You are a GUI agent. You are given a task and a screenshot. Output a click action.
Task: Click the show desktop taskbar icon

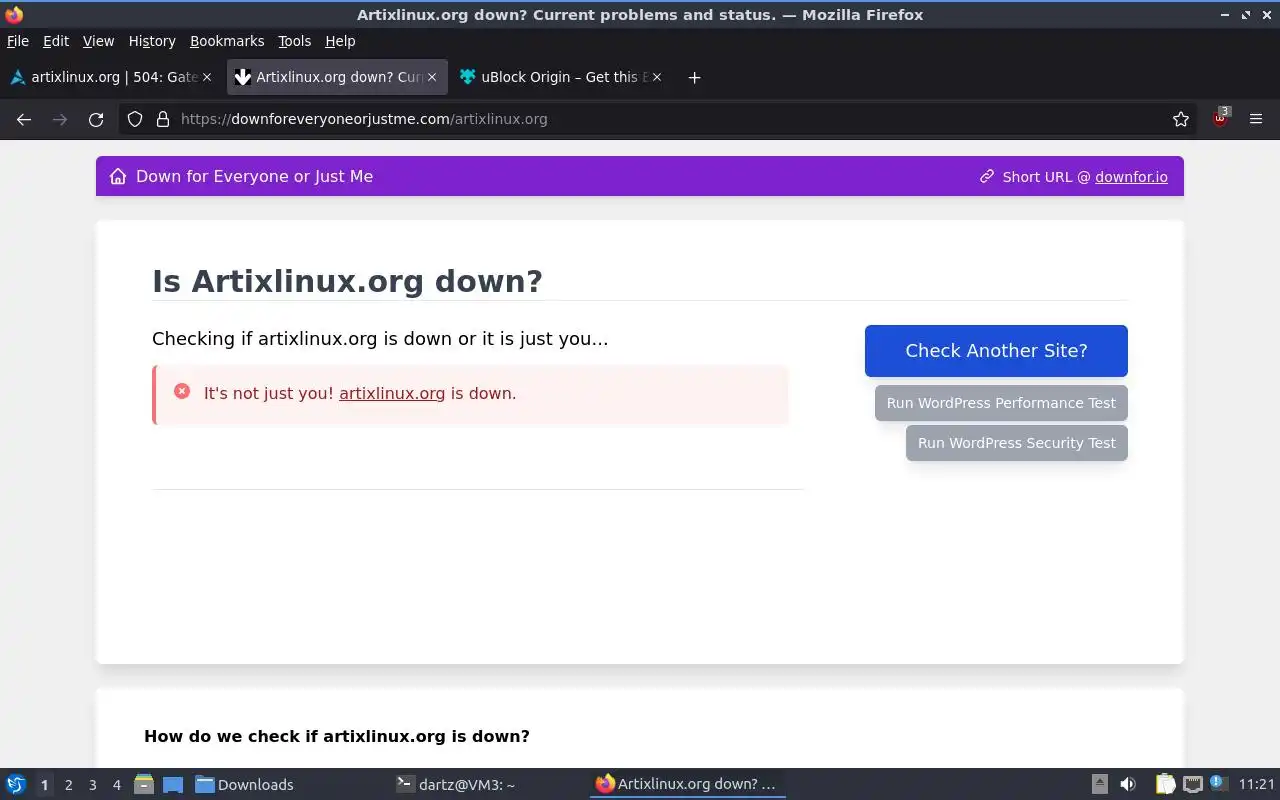173,784
